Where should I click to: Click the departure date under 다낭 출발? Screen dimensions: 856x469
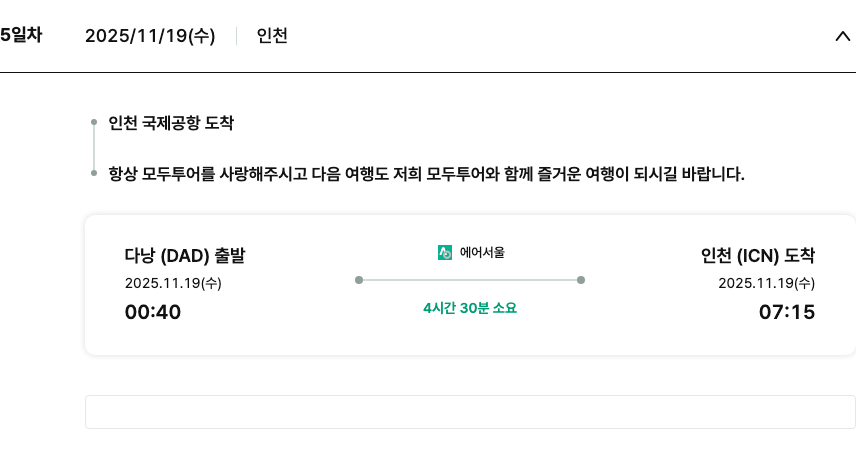[173, 283]
